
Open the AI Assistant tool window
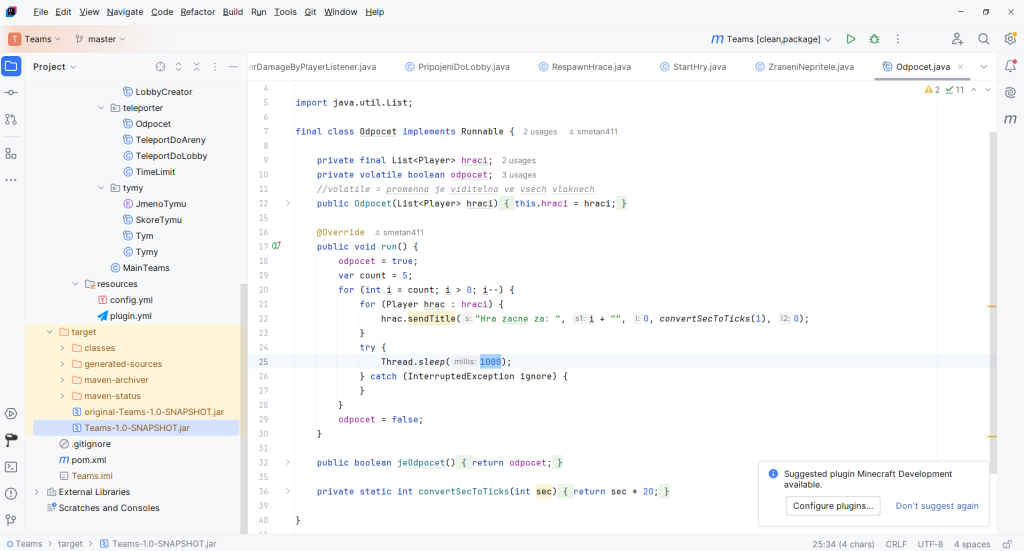pyautogui.click(x=1010, y=93)
